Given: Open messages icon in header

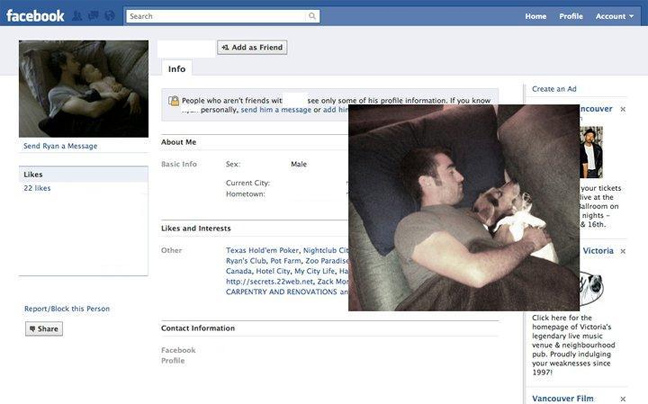Looking at the screenshot, I should (x=93, y=16).
